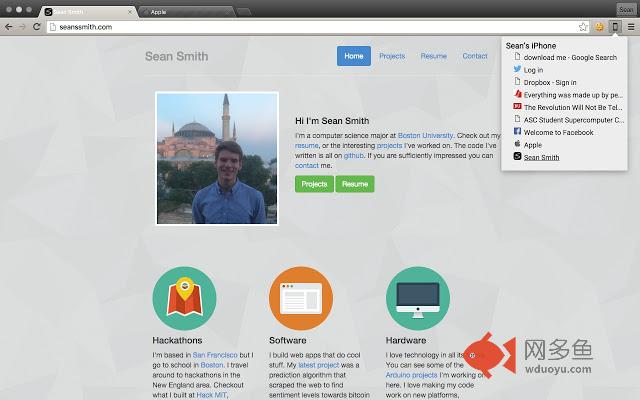
Task: Open download me - Google Search entry
Action: click(570, 58)
